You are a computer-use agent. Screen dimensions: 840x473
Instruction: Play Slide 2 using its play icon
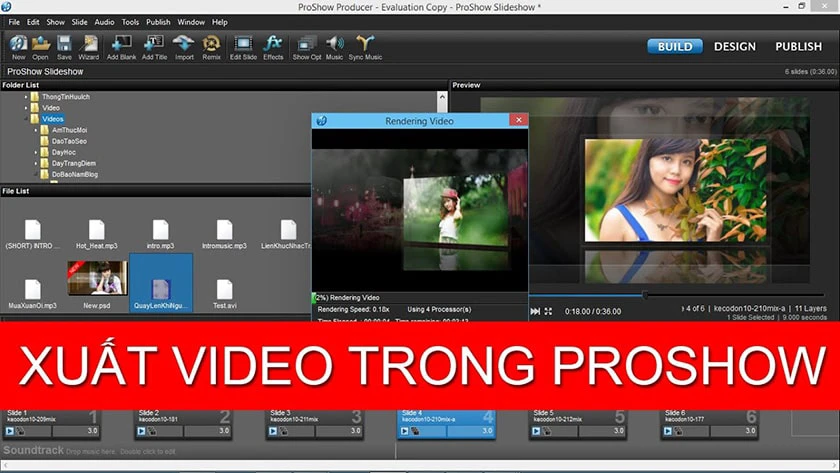pos(141,431)
